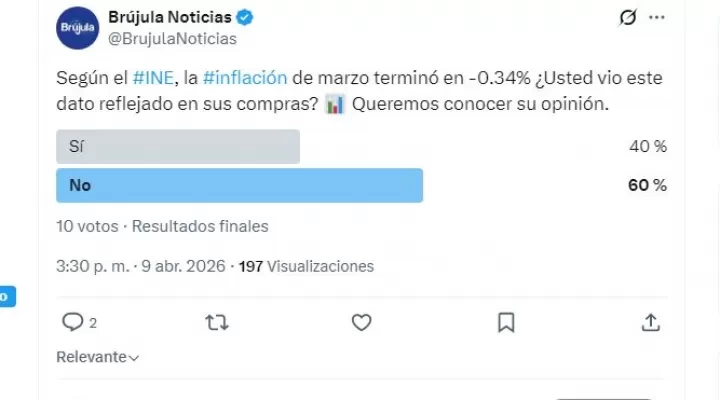Click the 10 votos count text

(87, 226)
